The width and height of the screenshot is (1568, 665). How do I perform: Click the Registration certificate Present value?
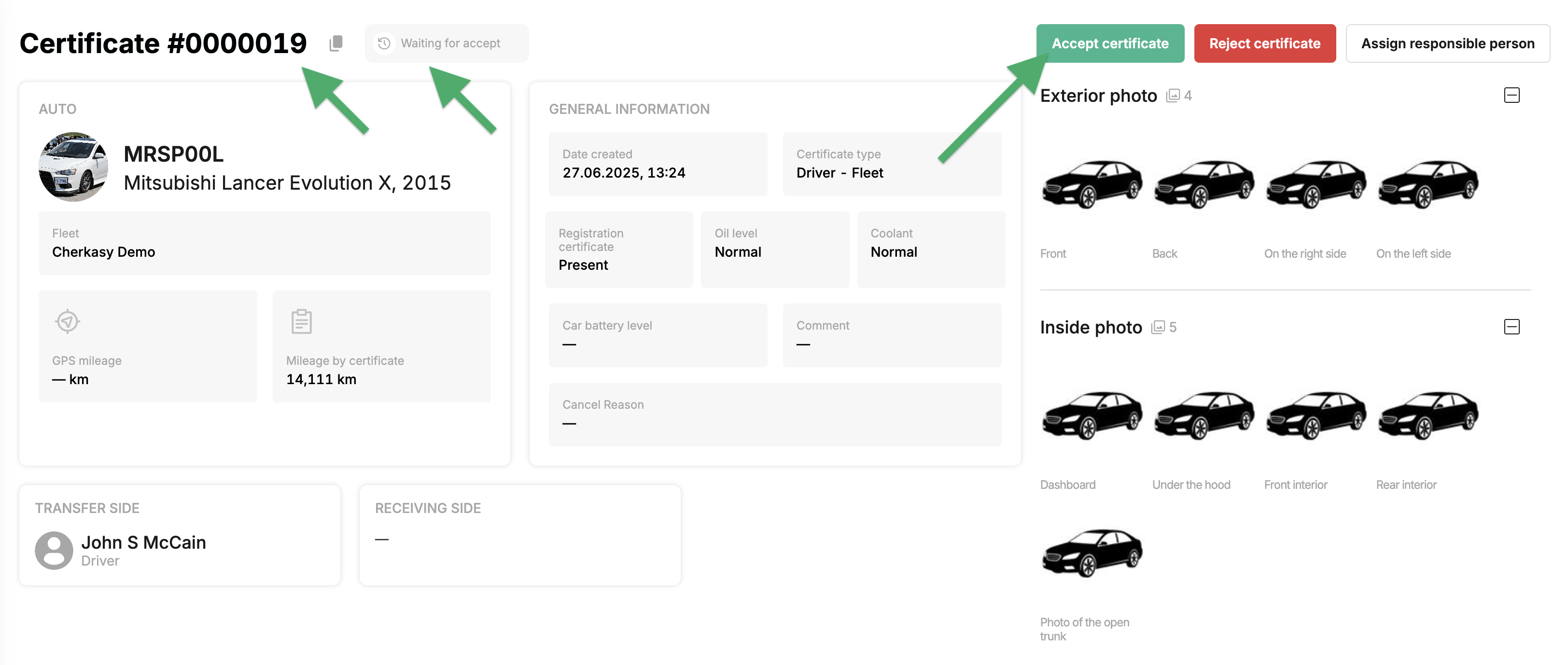583,265
